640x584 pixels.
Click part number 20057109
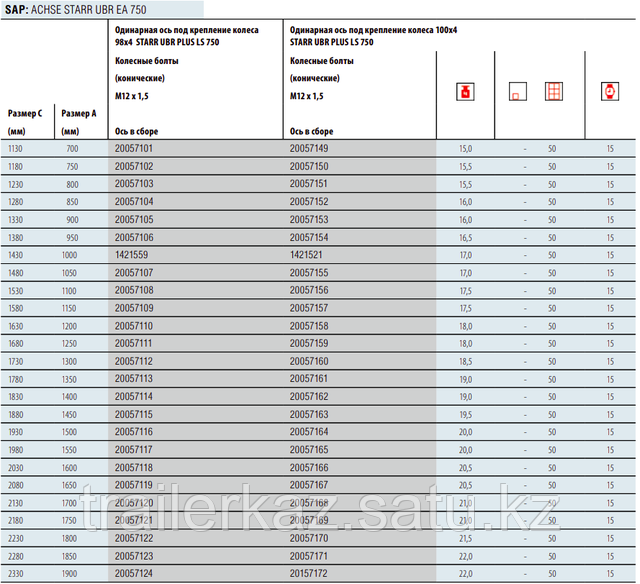coord(134,308)
